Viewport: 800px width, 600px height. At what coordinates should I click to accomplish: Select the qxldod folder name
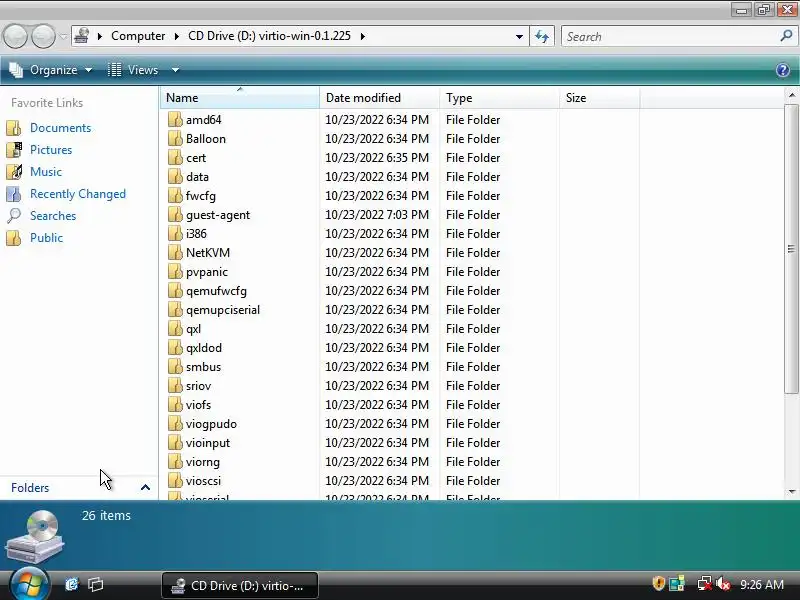[204, 347]
